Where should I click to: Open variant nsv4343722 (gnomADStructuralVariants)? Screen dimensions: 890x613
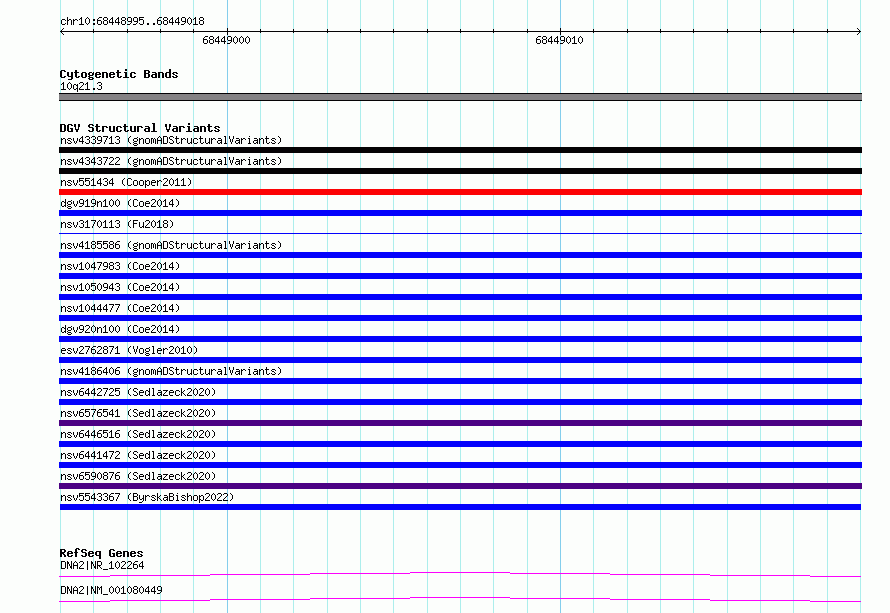click(171, 161)
